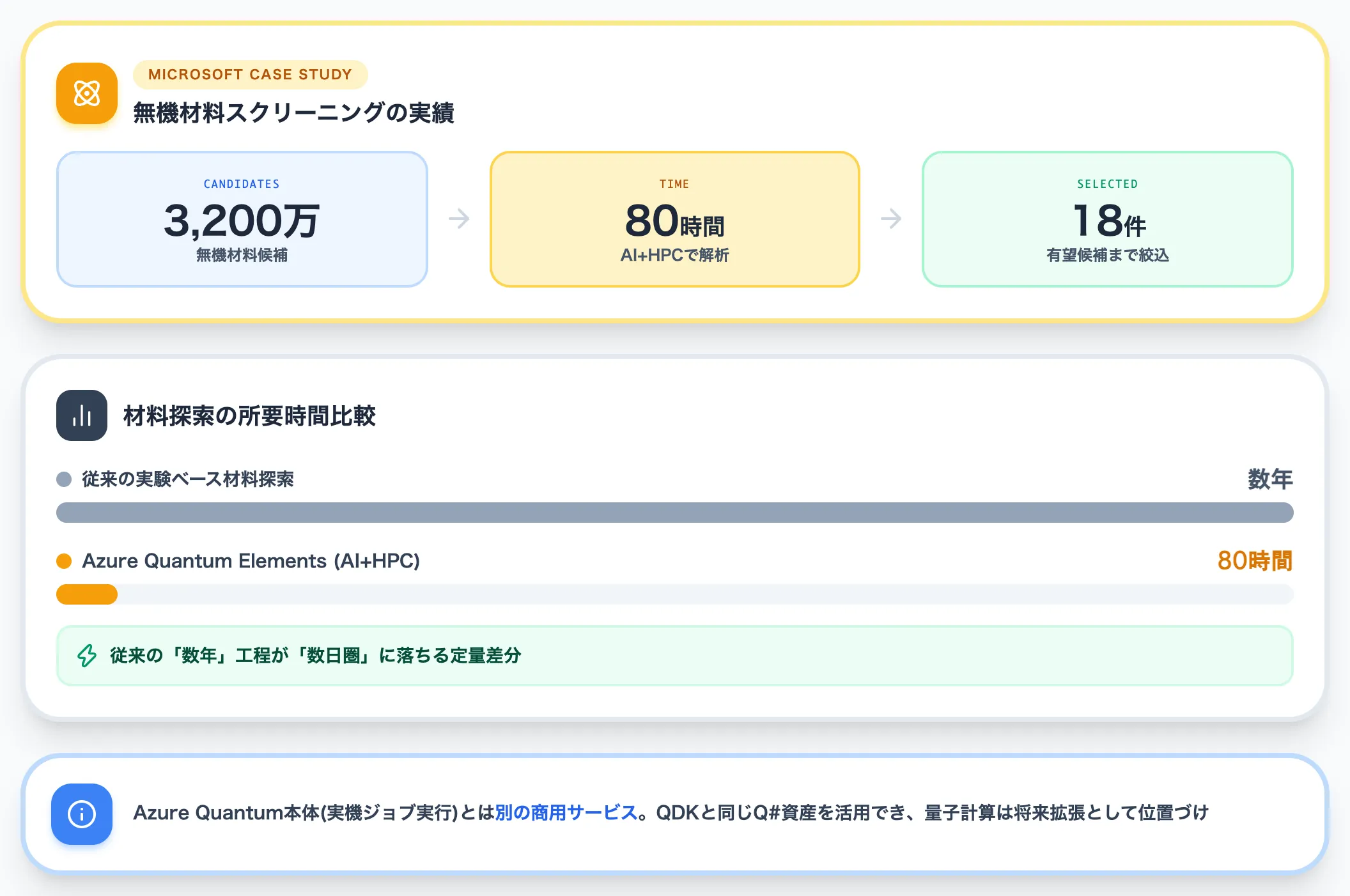Click the orange dot beside Azure Quantum Elements
The width and height of the screenshot is (1350, 896).
(64, 561)
